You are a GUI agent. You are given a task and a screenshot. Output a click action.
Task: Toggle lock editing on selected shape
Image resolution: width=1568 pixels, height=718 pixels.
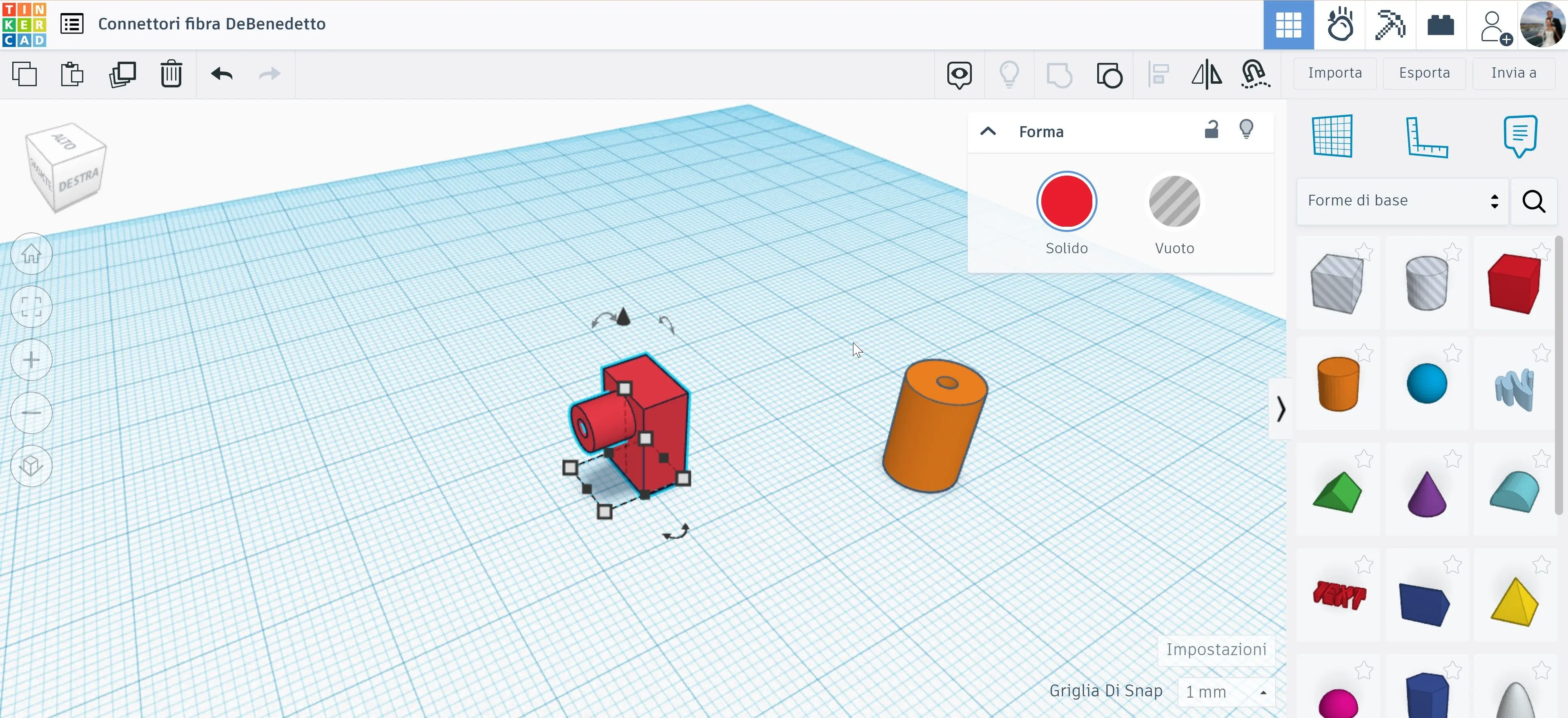pos(1211,130)
